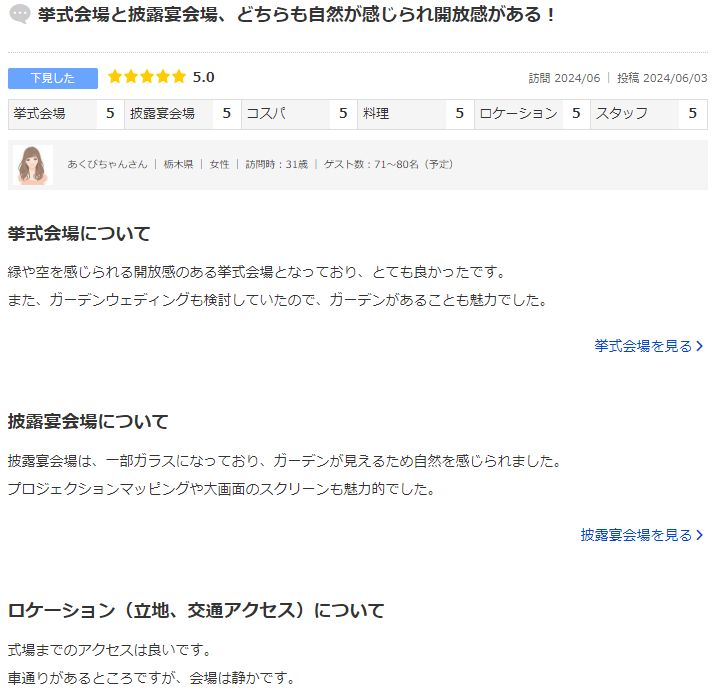
Task: Click the 挙式会場について section heading
Action: pyautogui.click(x=79, y=234)
